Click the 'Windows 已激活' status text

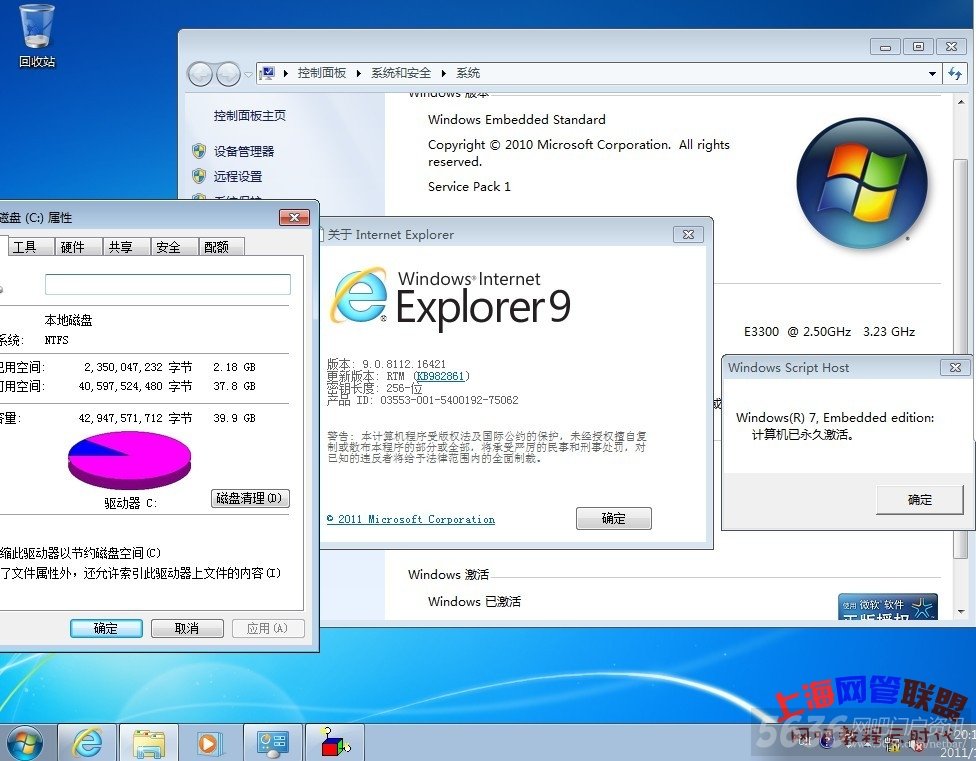pyautogui.click(x=474, y=601)
